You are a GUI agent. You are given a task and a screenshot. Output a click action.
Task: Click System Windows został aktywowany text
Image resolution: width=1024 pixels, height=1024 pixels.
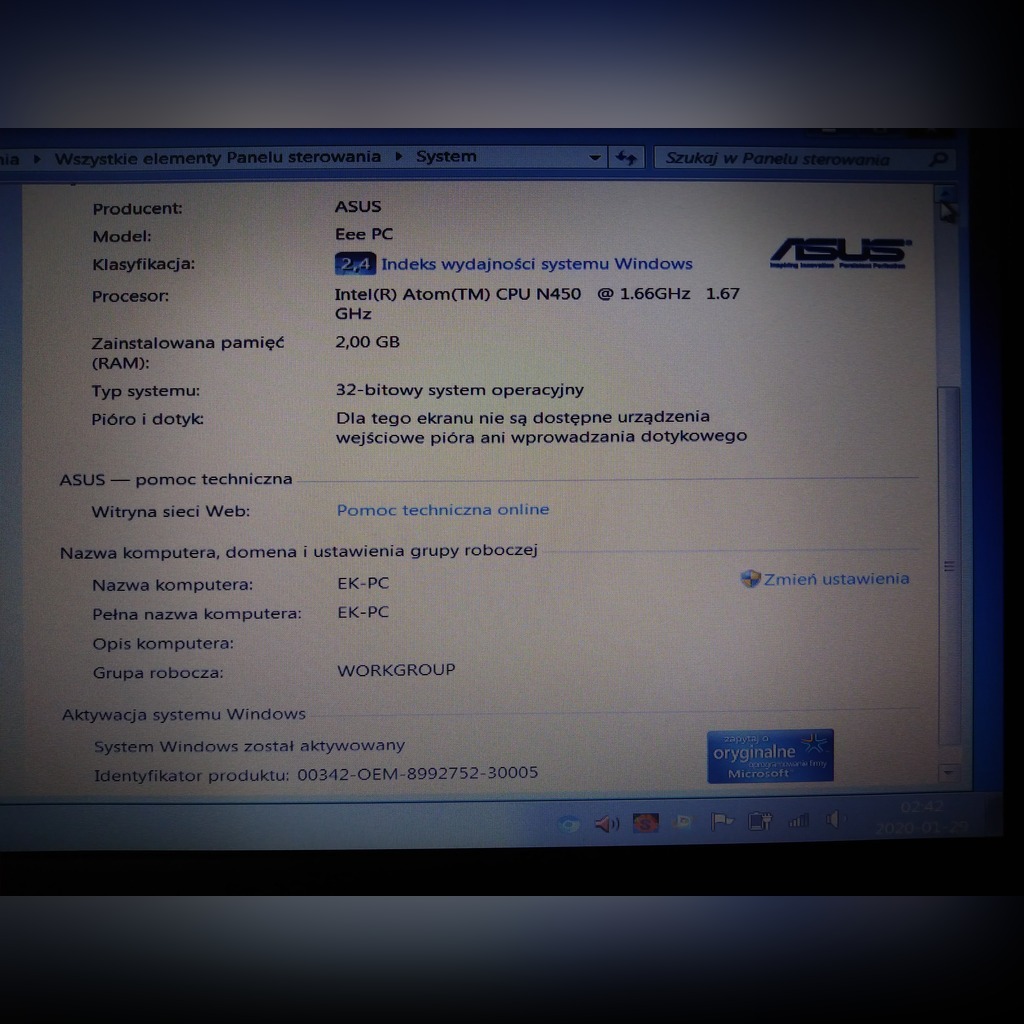(x=249, y=746)
